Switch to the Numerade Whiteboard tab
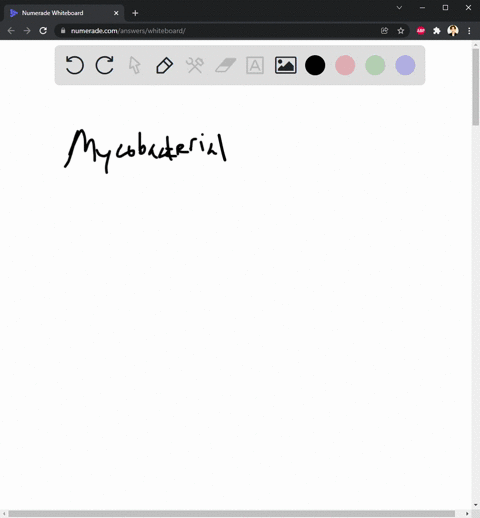 pyautogui.click(x=64, y=13)
